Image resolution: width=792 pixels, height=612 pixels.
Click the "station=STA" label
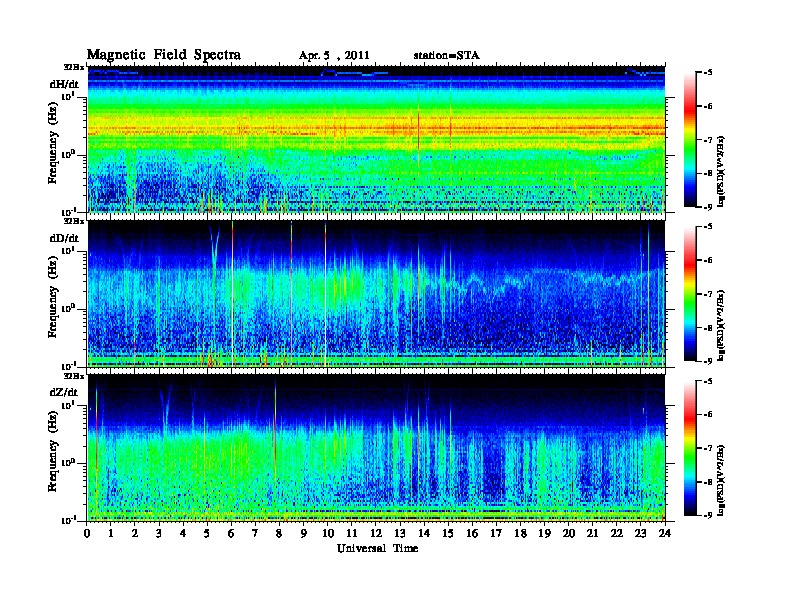point(447,56)
